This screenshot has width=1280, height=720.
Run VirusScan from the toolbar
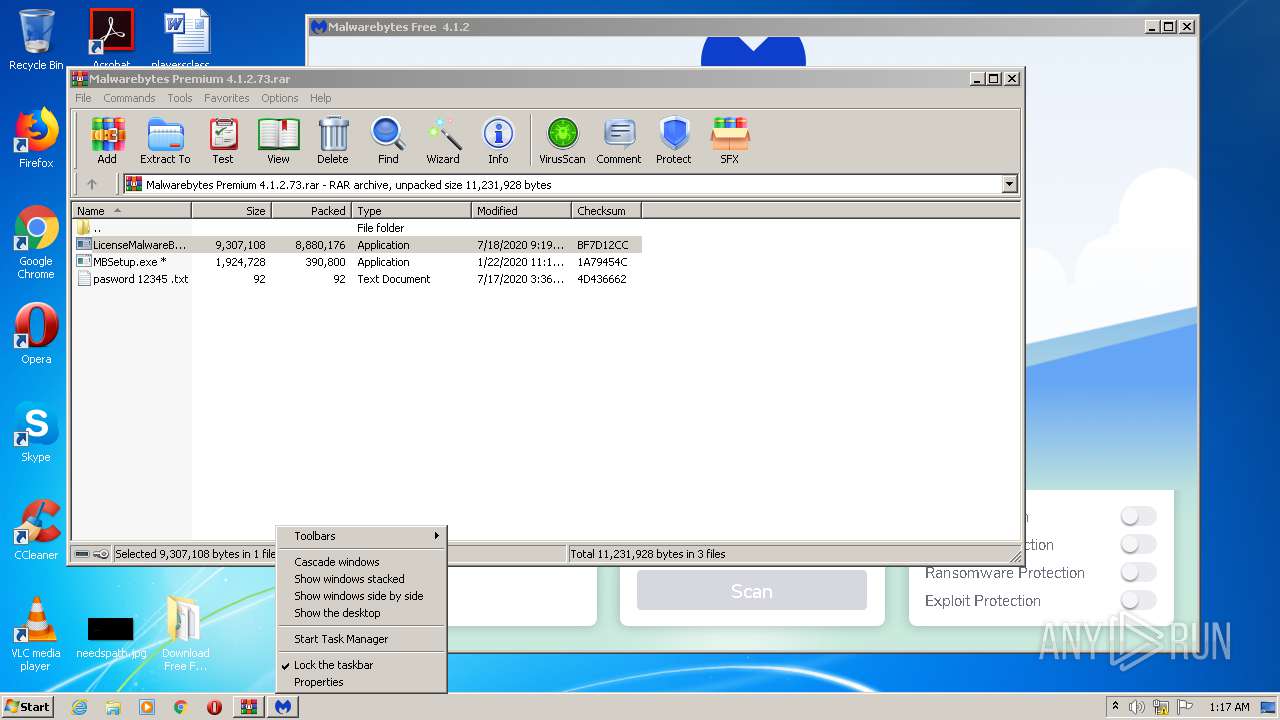(562, 141)
